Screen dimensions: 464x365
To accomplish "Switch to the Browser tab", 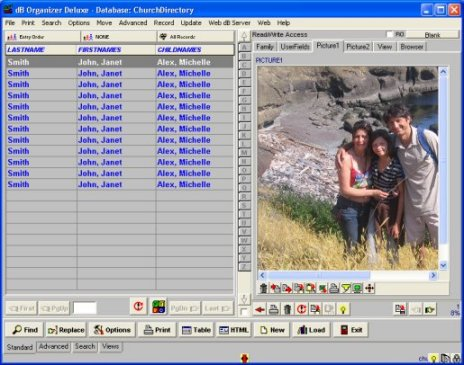I will pos(412,47).
